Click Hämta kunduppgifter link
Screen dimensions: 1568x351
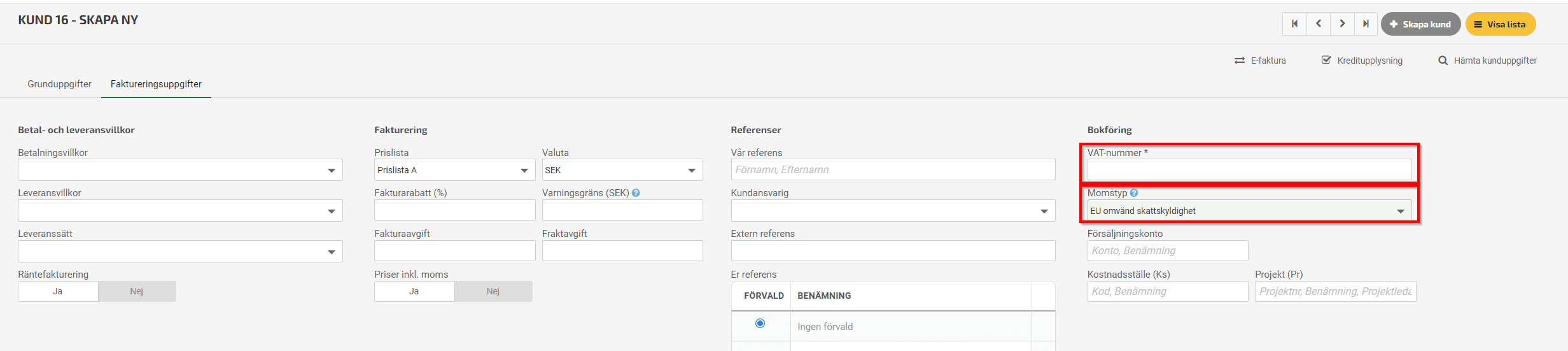coord(1488,61)
